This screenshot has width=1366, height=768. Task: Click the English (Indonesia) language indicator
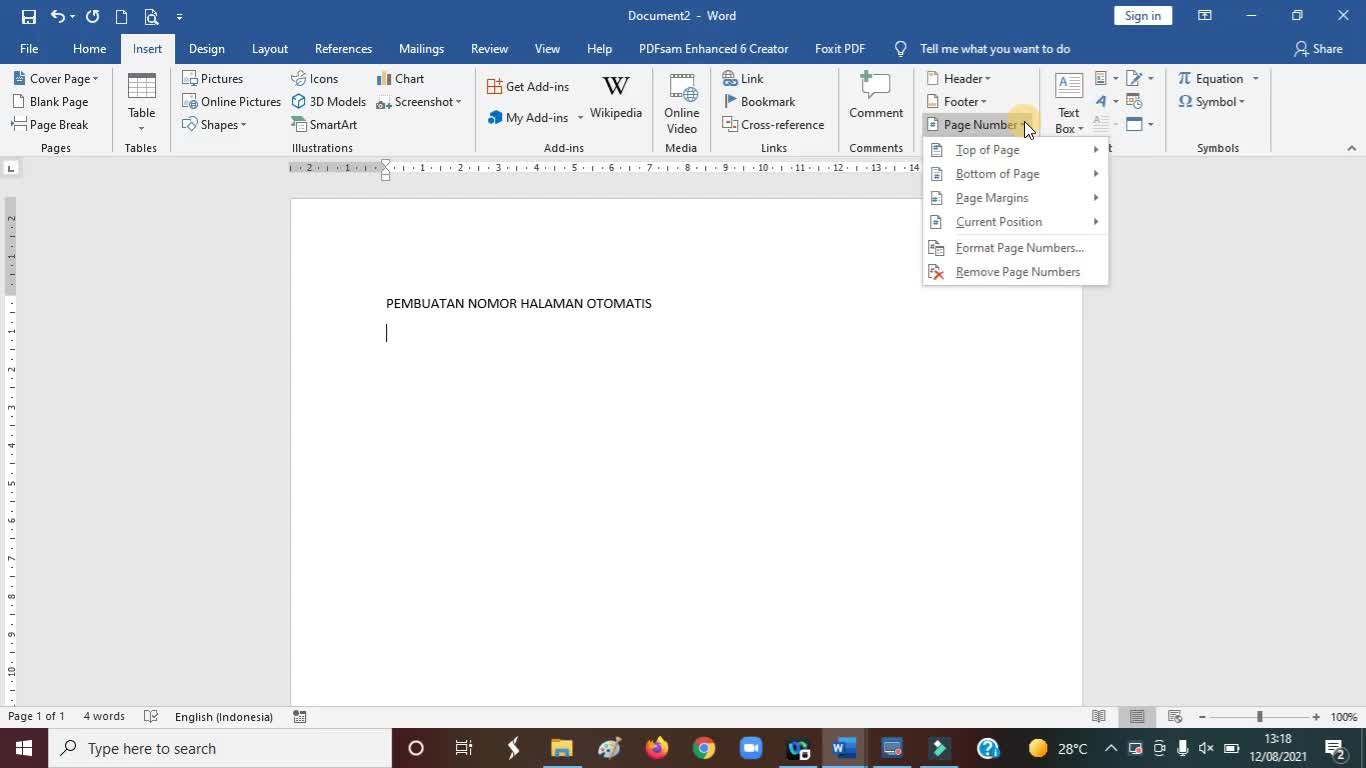pos(224,717)
